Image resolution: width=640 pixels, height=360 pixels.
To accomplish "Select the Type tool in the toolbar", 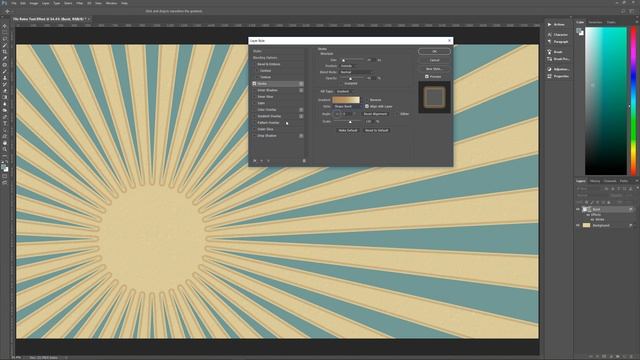I will pyautogui.click(x=5, y=123).
